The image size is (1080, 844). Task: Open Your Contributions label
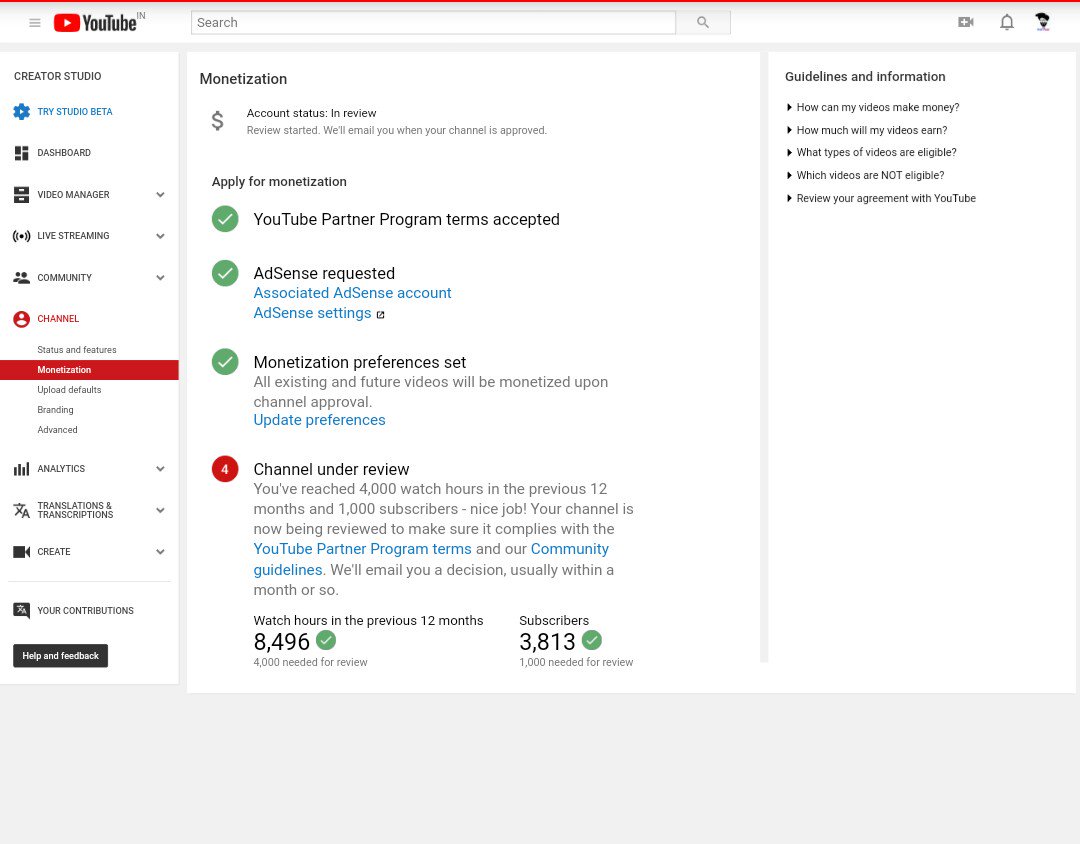85,610
